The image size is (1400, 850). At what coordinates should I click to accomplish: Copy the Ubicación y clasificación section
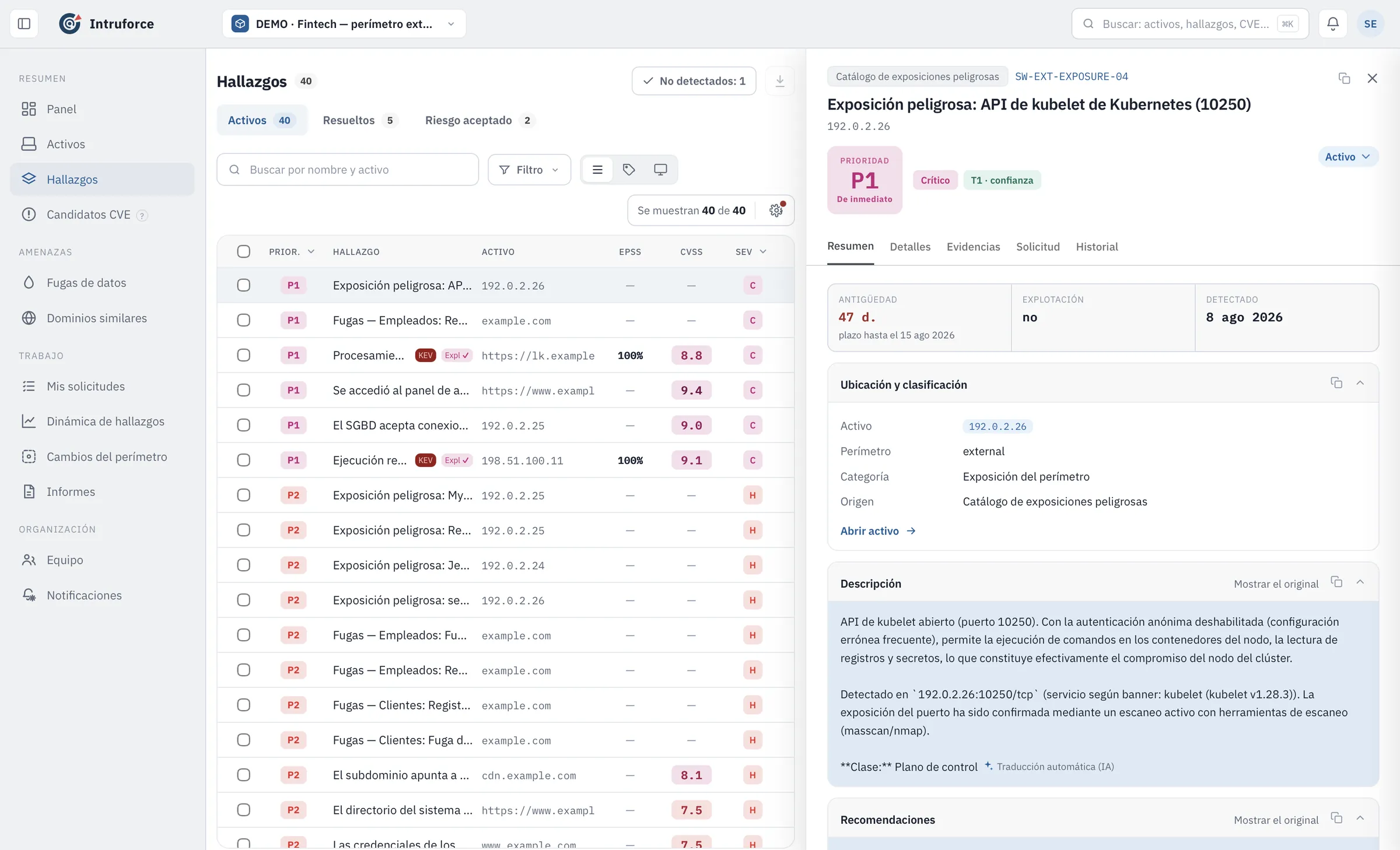[1336, 383]
